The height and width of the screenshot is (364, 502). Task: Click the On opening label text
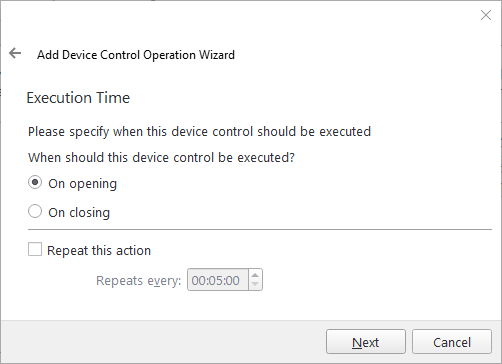pyautogui.click(x=83, y=184)
